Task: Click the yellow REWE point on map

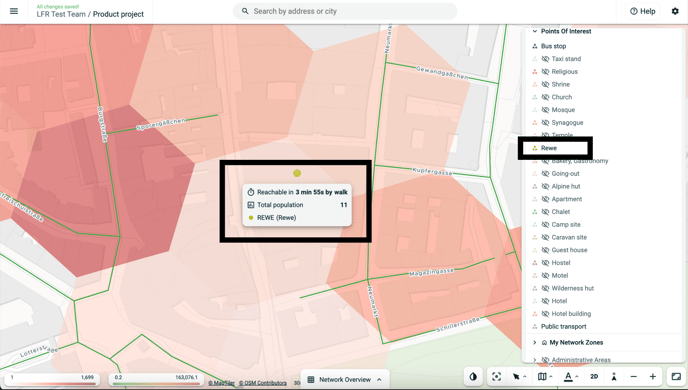Action: pyautogui.click(x=297, y=173)
